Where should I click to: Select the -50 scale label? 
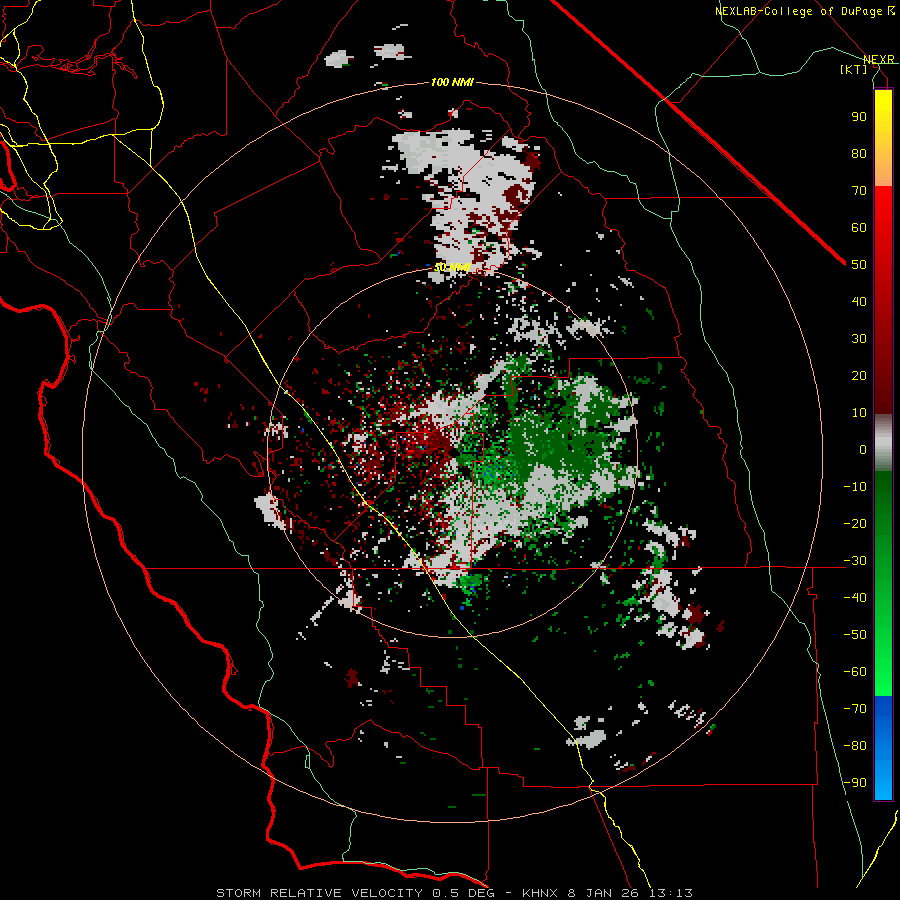tap(855, 634)
